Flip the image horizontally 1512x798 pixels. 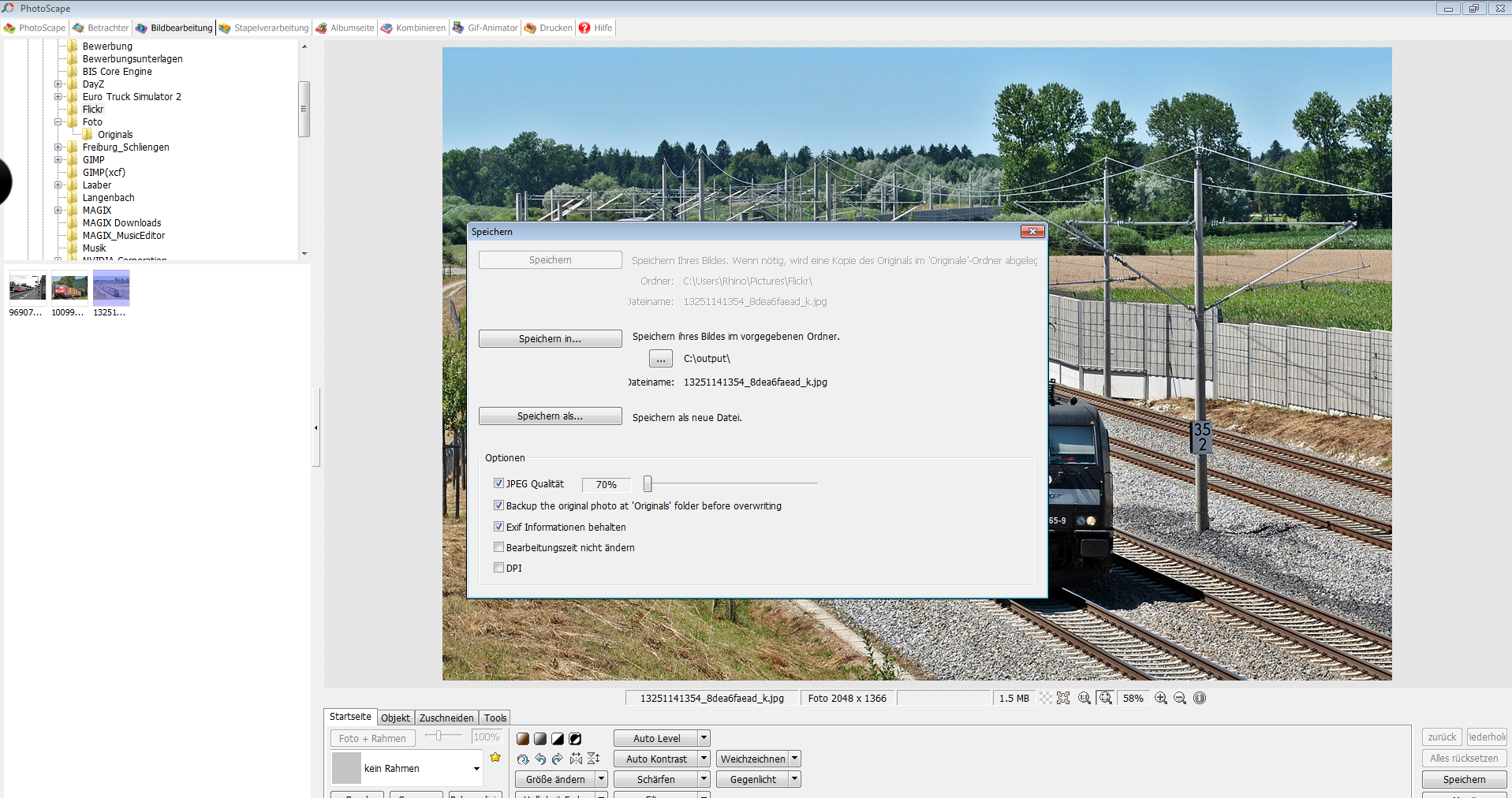(576, 759)
